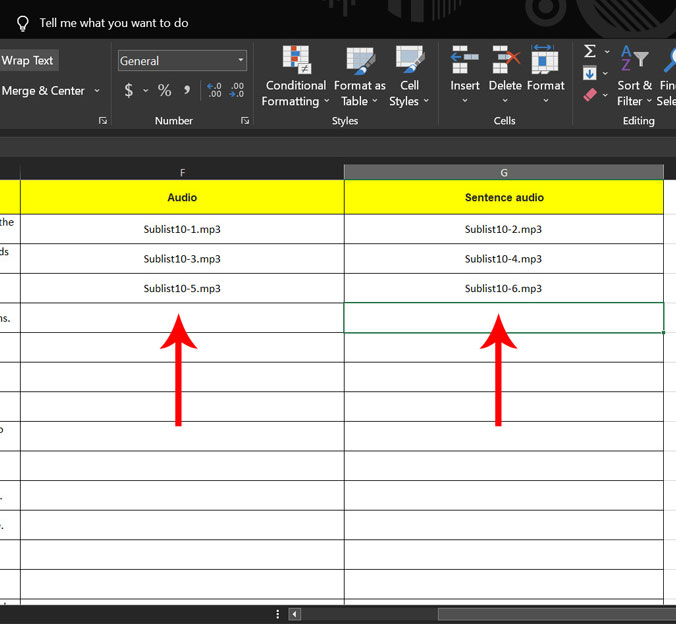The width and height of the screenshot is (676, 624).
Task: Click the horizontal scrollbar thumb
Action: click(557, 614)
